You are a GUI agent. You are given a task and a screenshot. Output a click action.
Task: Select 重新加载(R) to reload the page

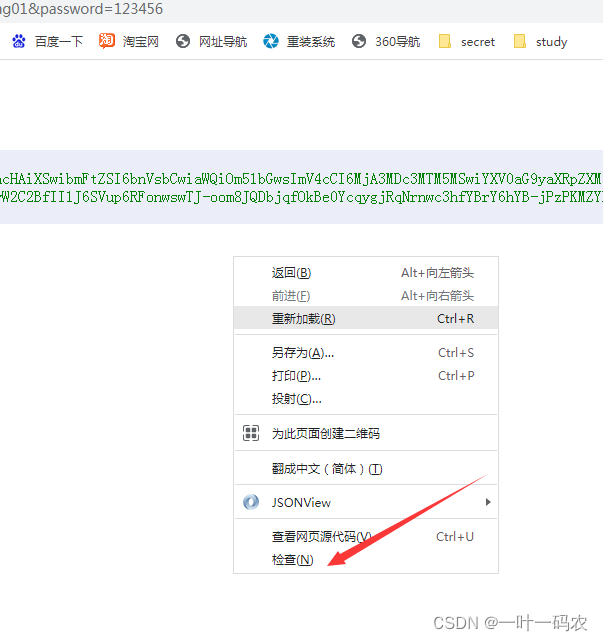click(366, 318)
